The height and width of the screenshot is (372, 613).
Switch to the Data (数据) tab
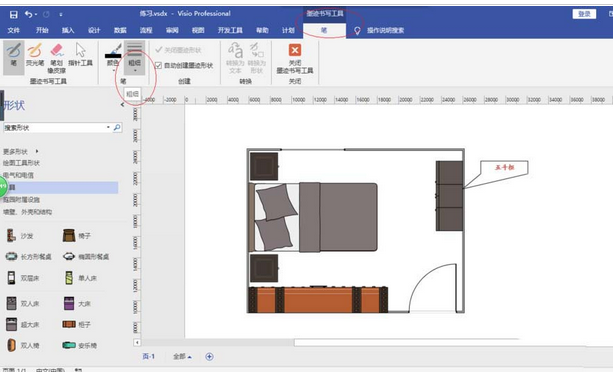coord(120,30)
